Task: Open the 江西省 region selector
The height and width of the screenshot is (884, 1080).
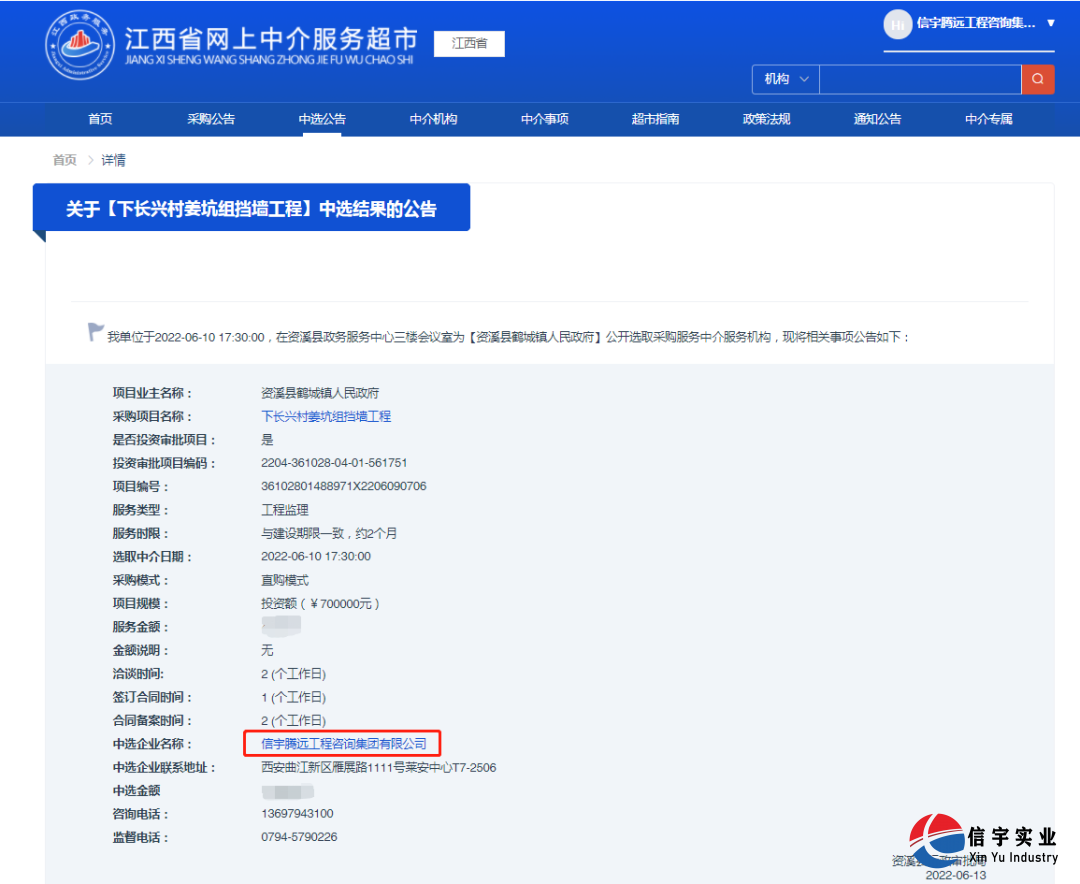Action: [468, 44]
